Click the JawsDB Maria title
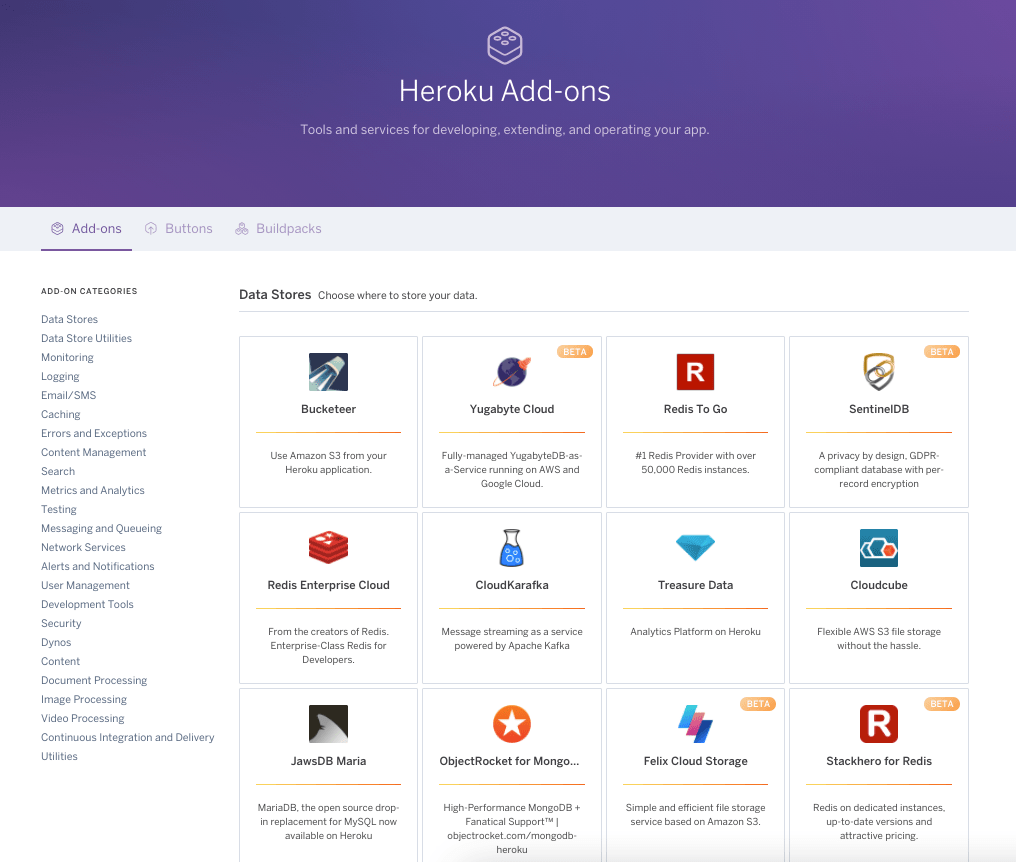 coord(329,762)
